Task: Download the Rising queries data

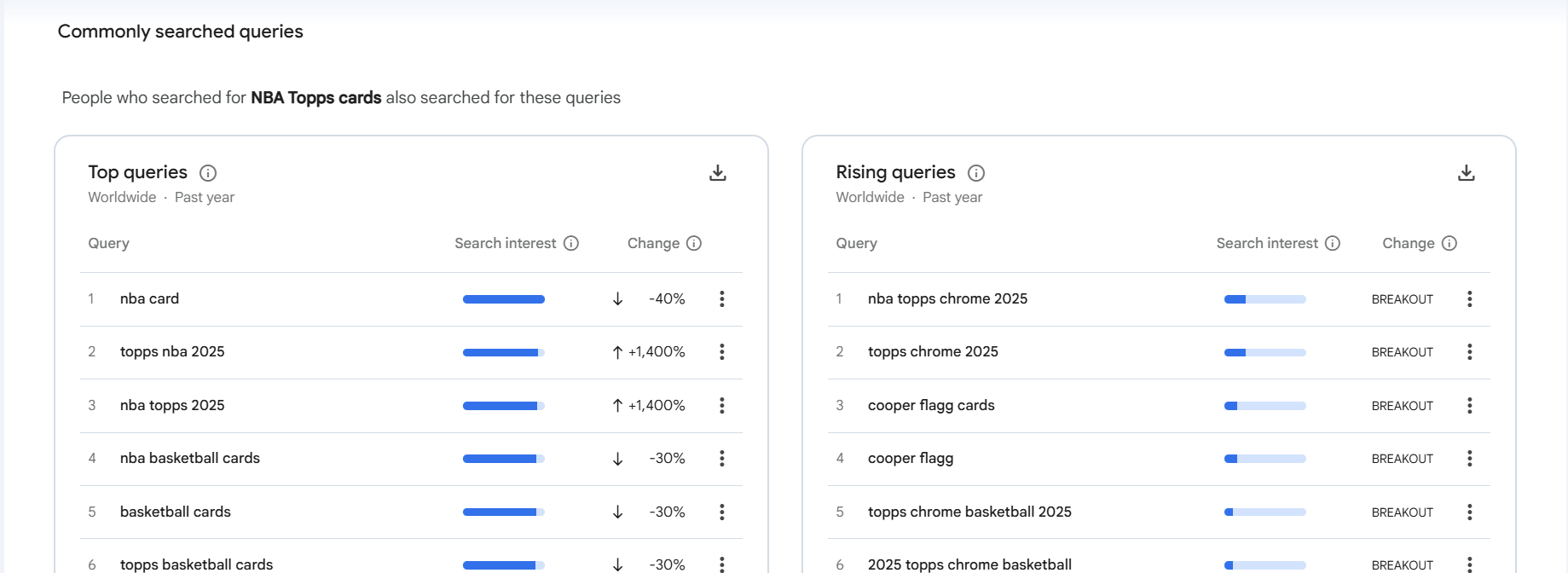Action: (1466, 173)
